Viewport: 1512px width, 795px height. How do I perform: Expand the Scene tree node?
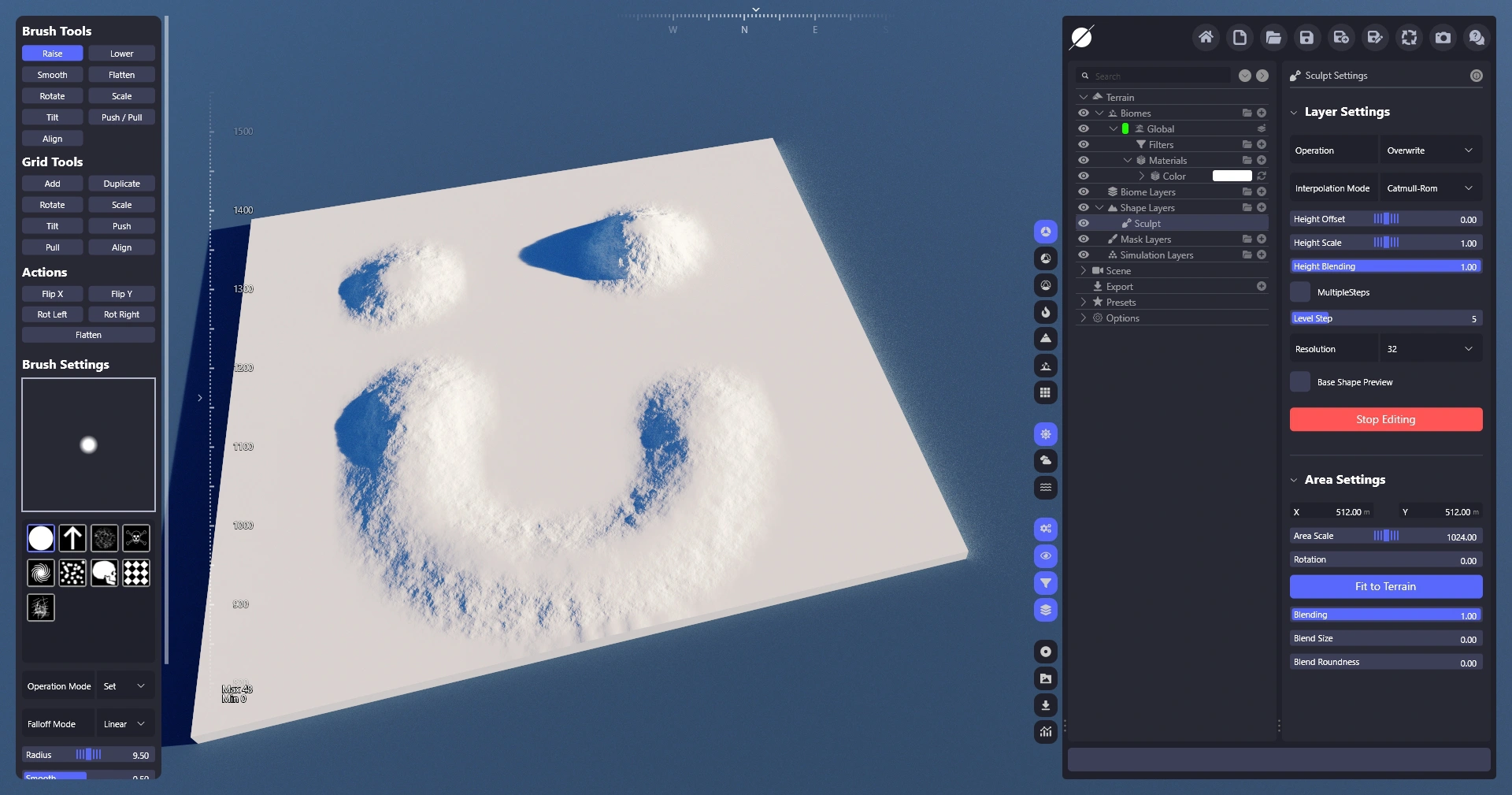(x=1084, y=270)
